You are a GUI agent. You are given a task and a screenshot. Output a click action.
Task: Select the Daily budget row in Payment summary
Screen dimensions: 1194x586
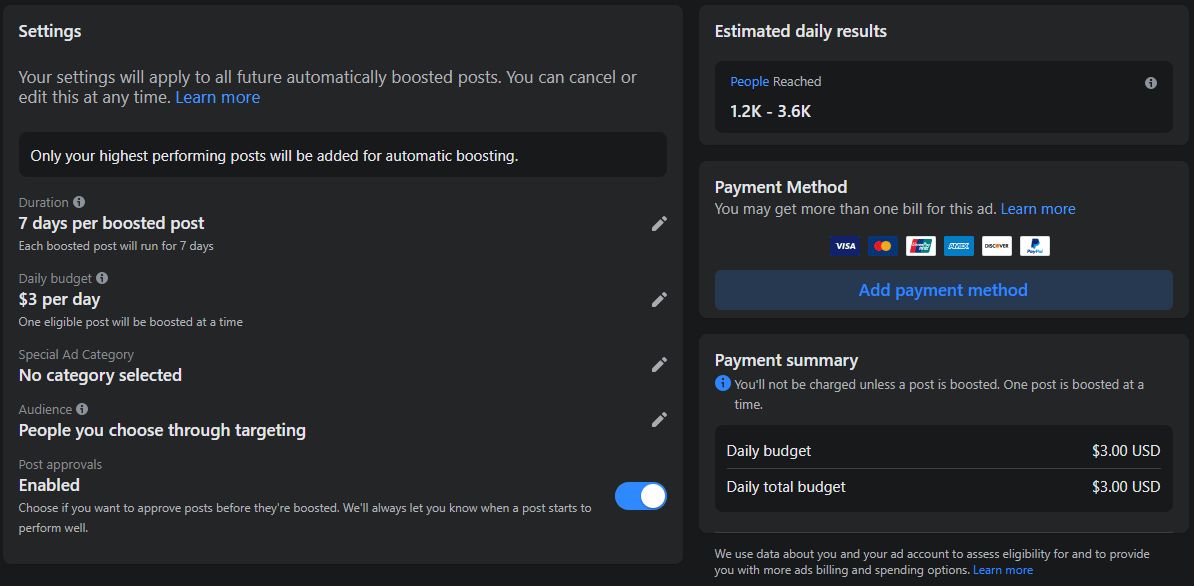[x=942, y=451]
